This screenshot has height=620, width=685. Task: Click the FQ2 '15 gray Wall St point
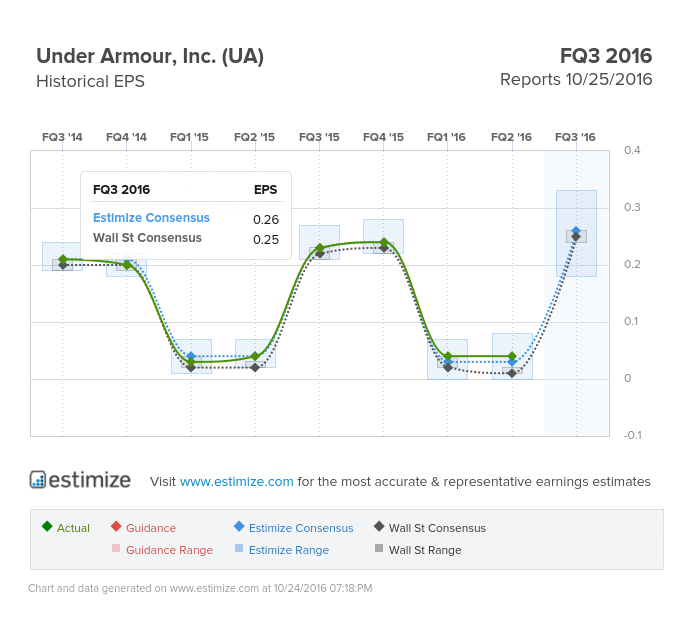[x=255, y=367]
